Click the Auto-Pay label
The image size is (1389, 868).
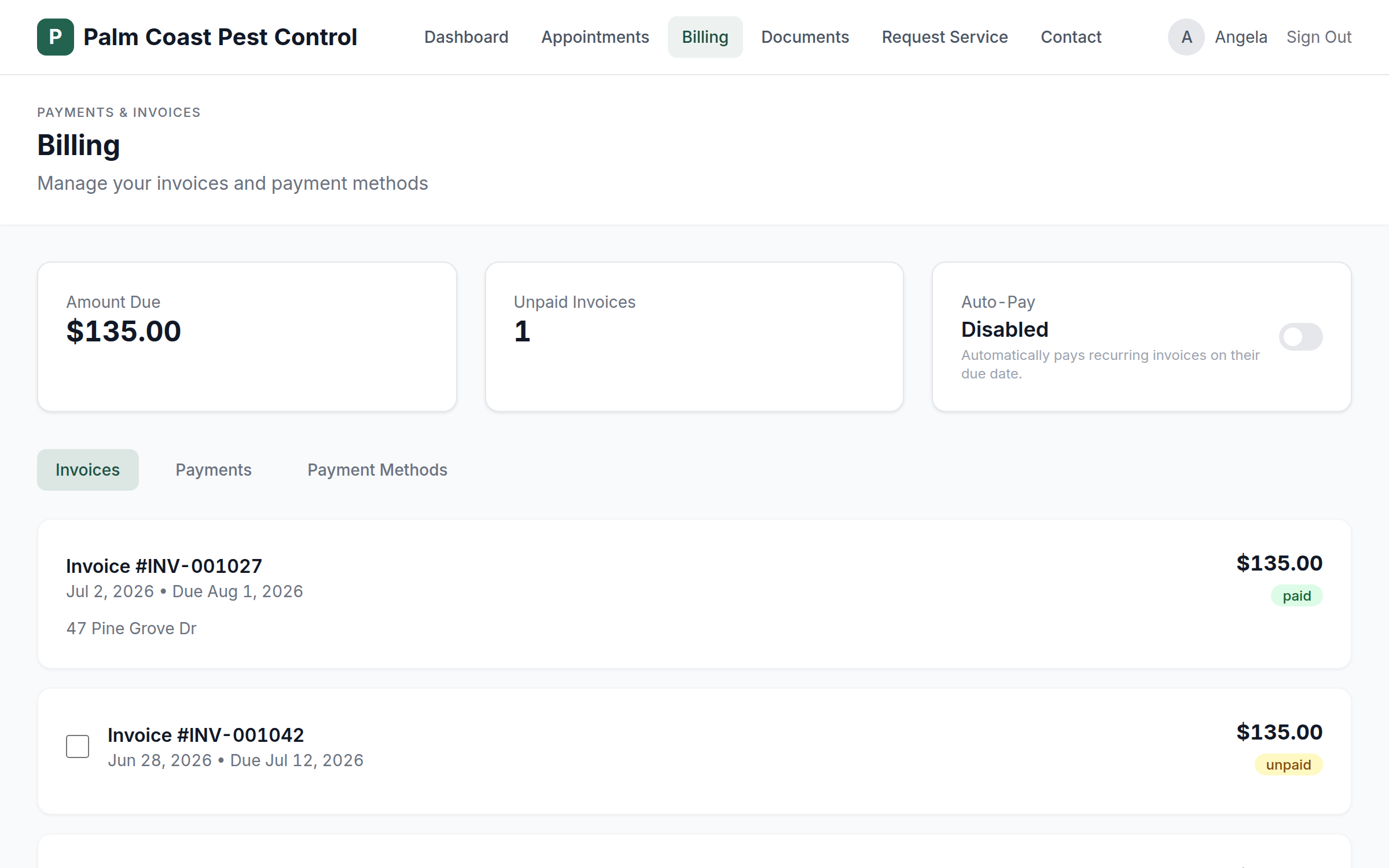[x=998, y=302]
